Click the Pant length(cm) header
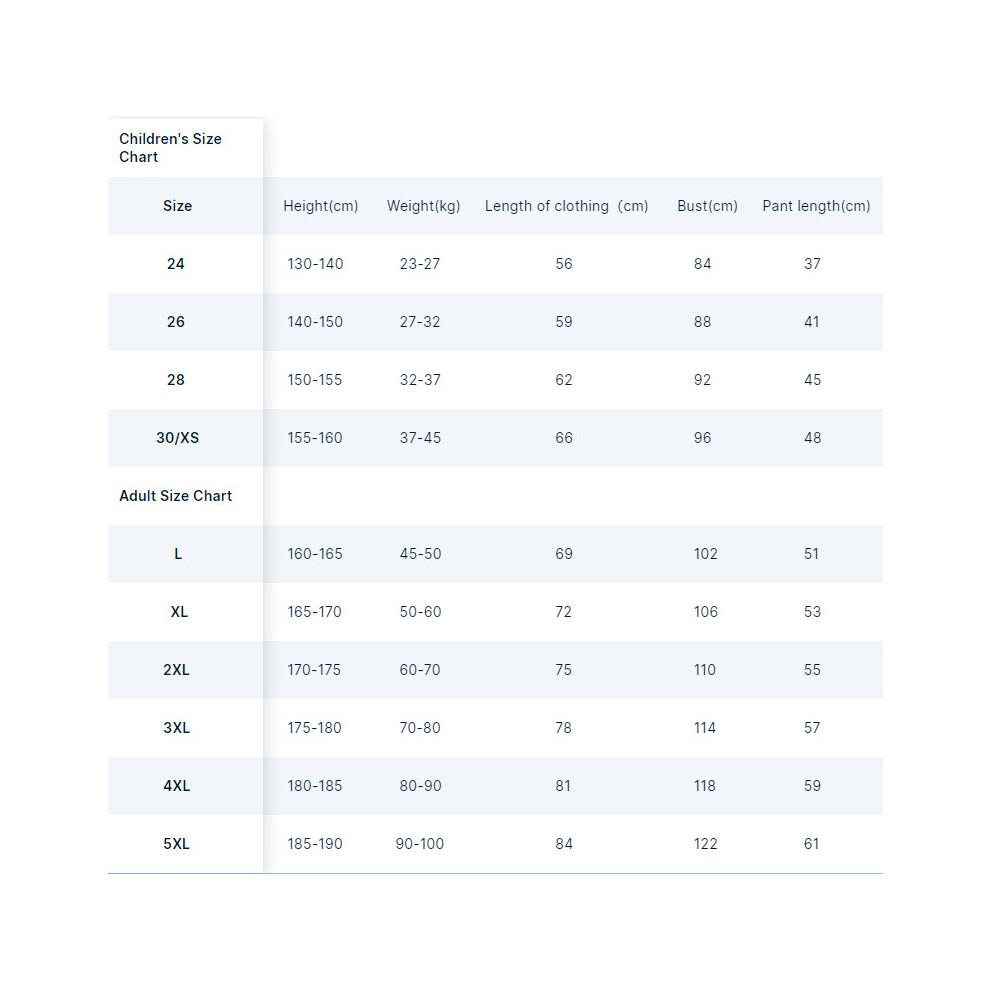This screenshot has height=990, width=990. click(816, 206)
